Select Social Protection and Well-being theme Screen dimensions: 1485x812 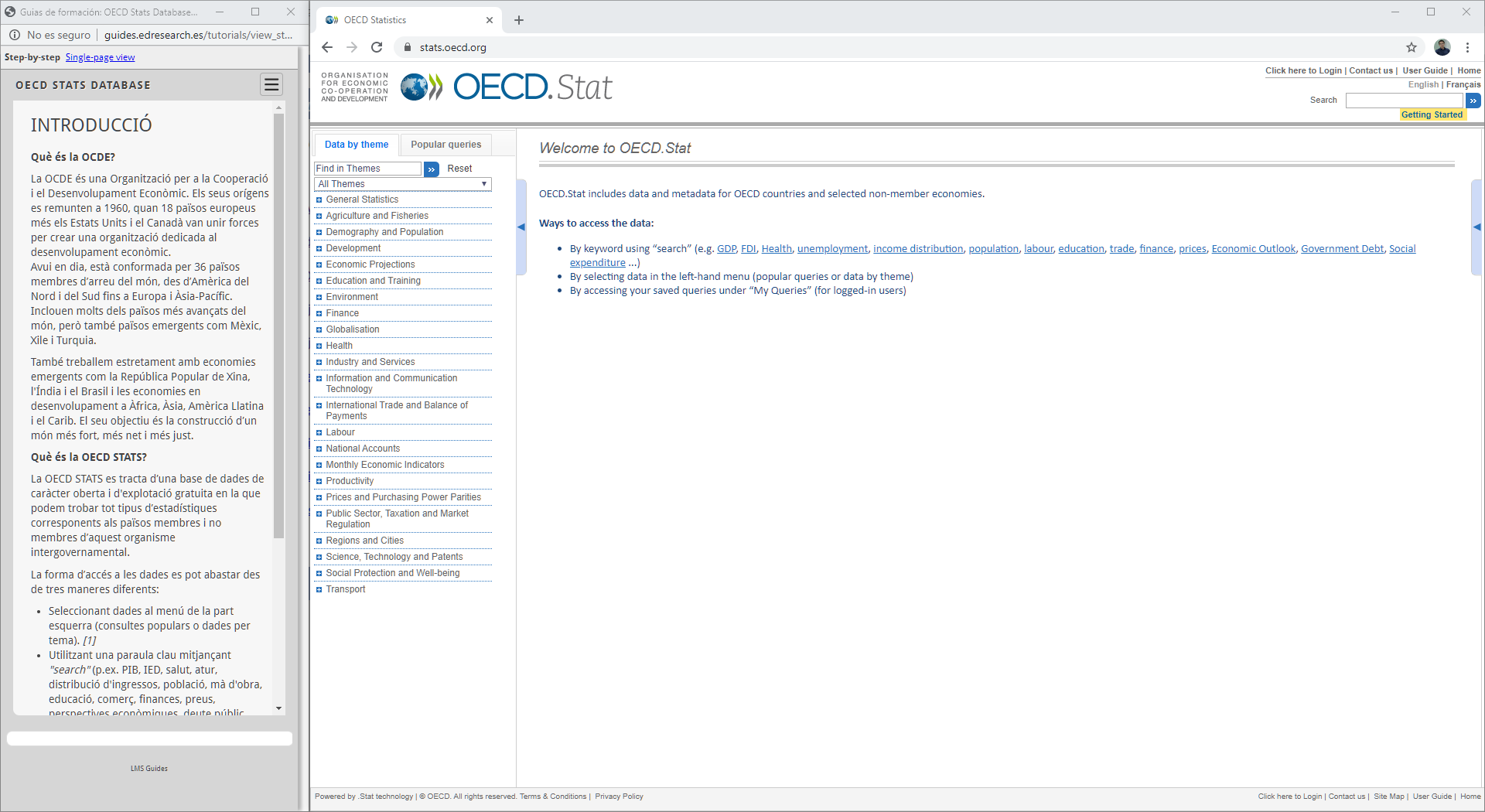(392, 573)
